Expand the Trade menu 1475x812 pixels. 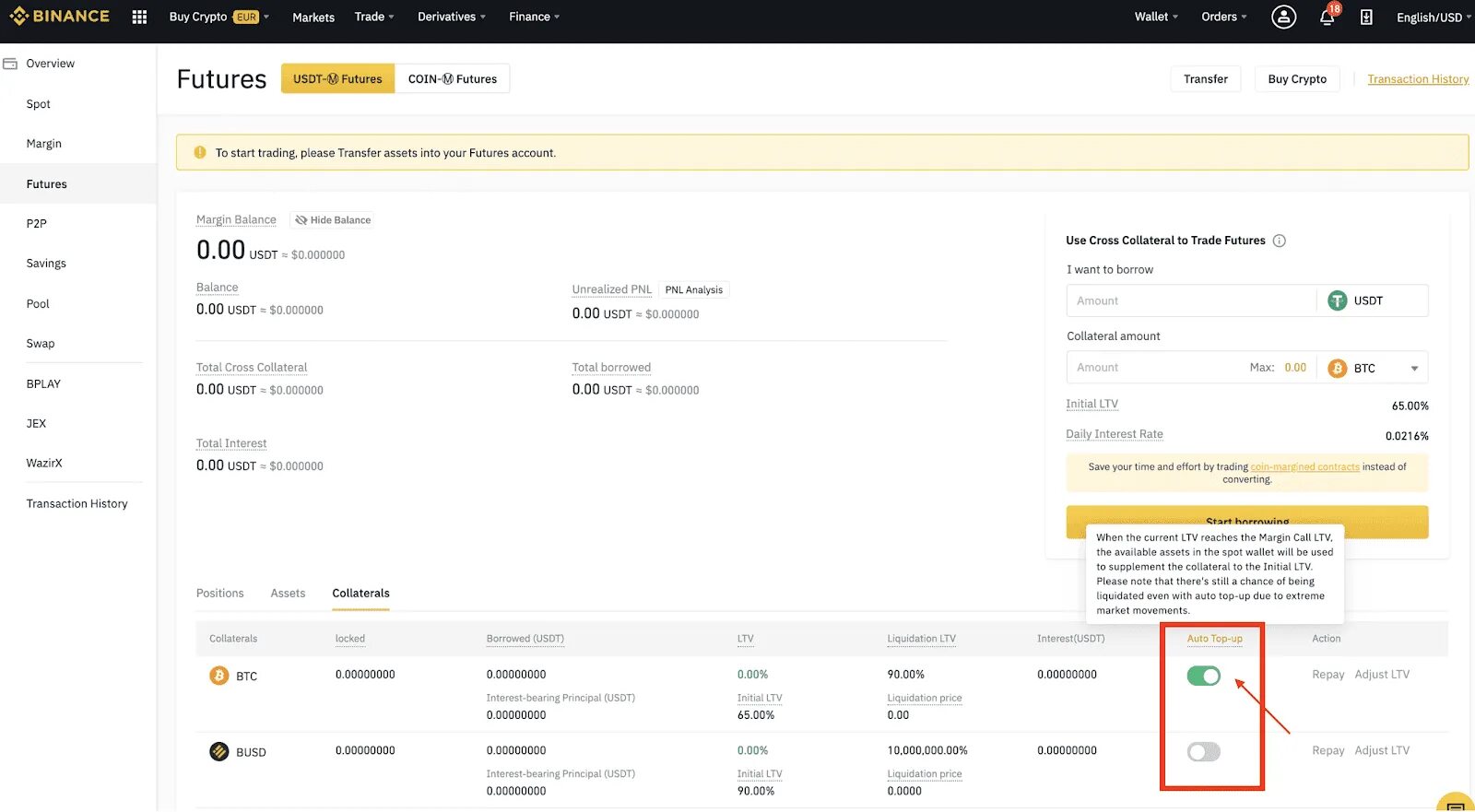pyautogui.click(x=374, y=17)
